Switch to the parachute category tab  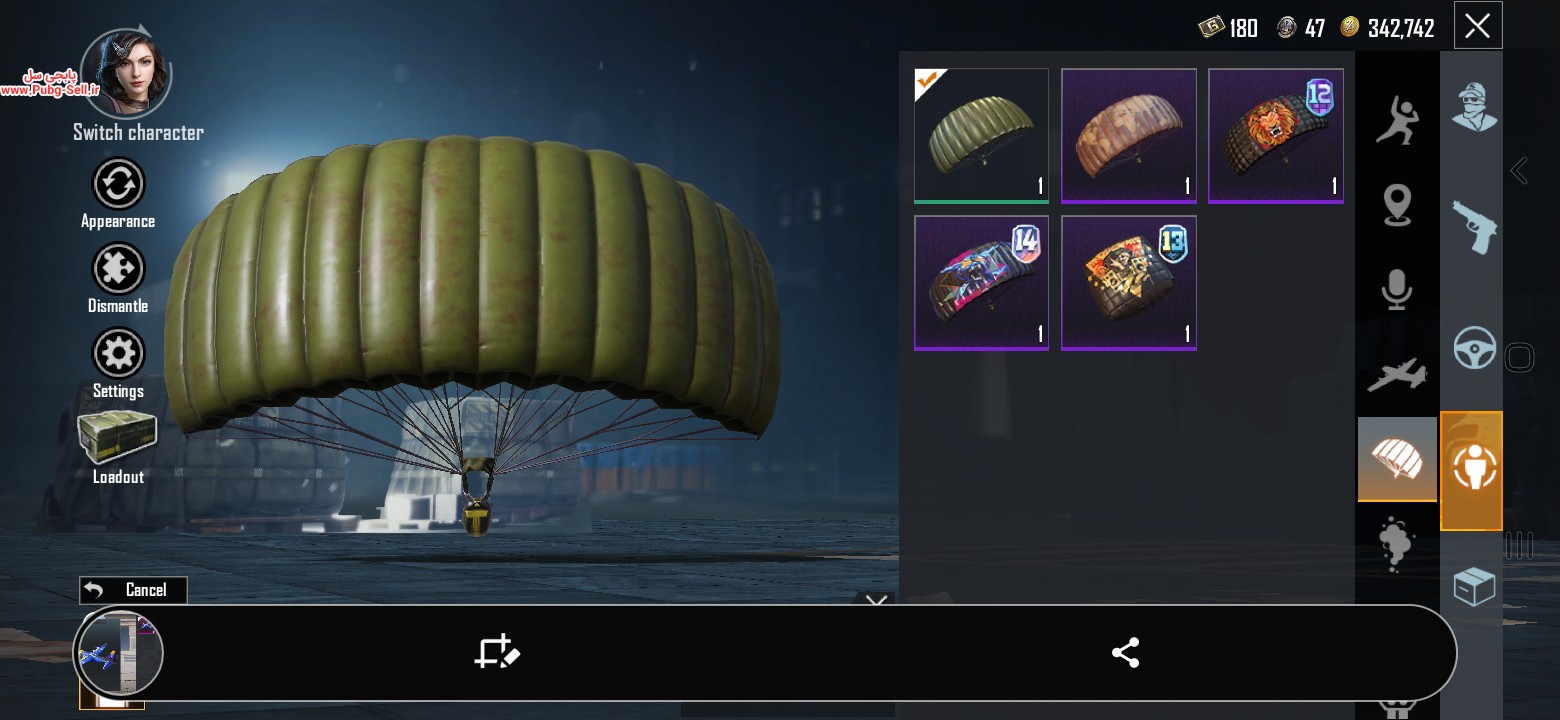[x=1397, y=459]
